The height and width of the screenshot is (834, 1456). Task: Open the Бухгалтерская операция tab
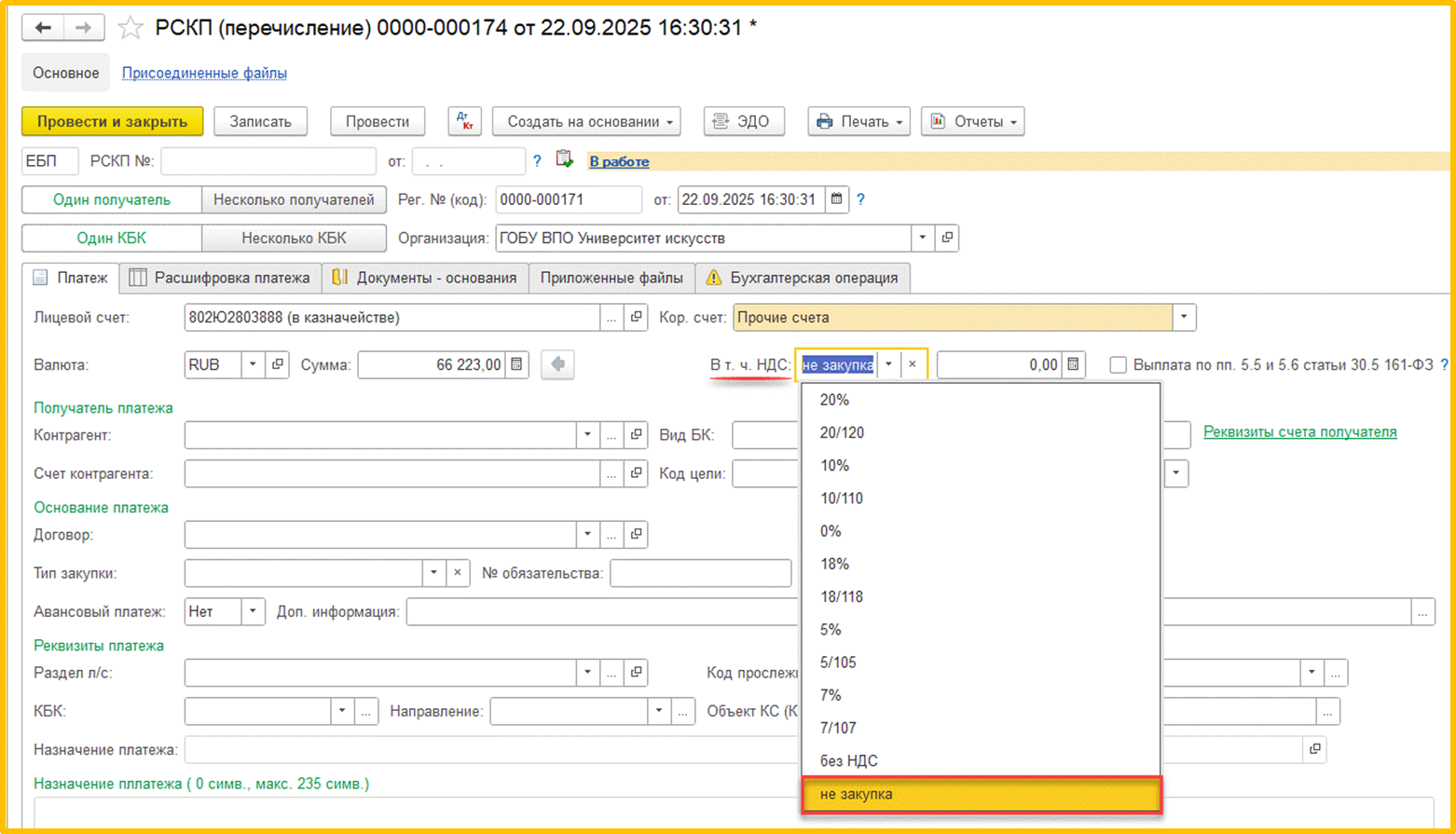tap(803, 278)
